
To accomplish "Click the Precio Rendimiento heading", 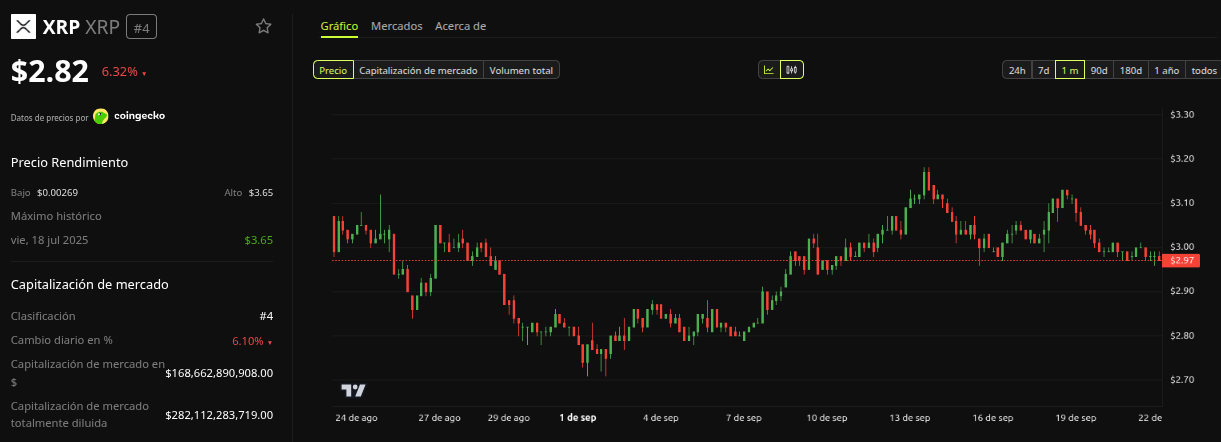I will tap(69, 162).
